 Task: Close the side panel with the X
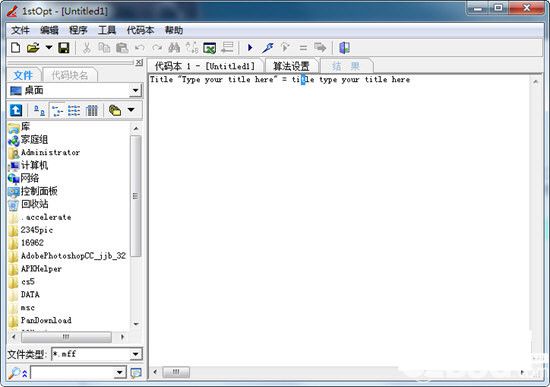[x=139, y=62]
